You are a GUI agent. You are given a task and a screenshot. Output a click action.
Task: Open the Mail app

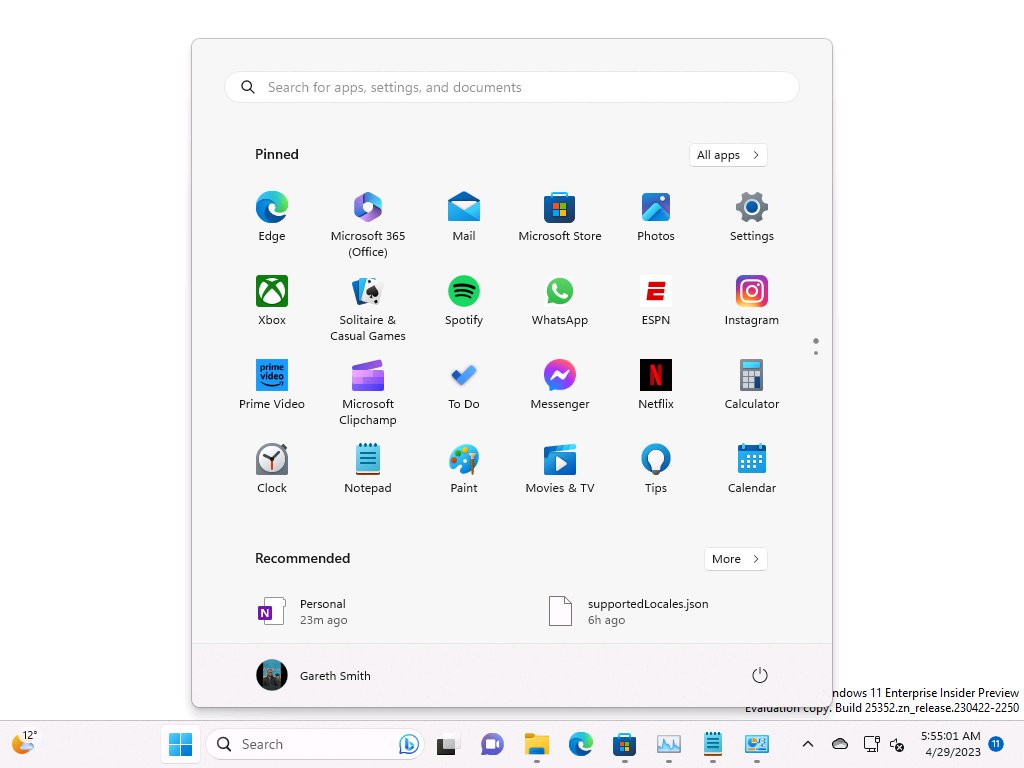464,217
